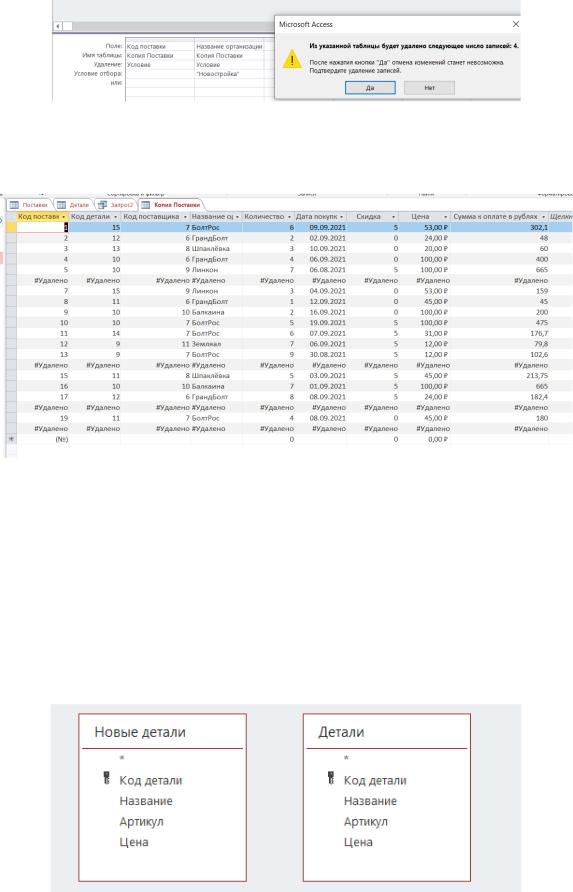Click the sum cell 302,1 in first row

point(501,227)
